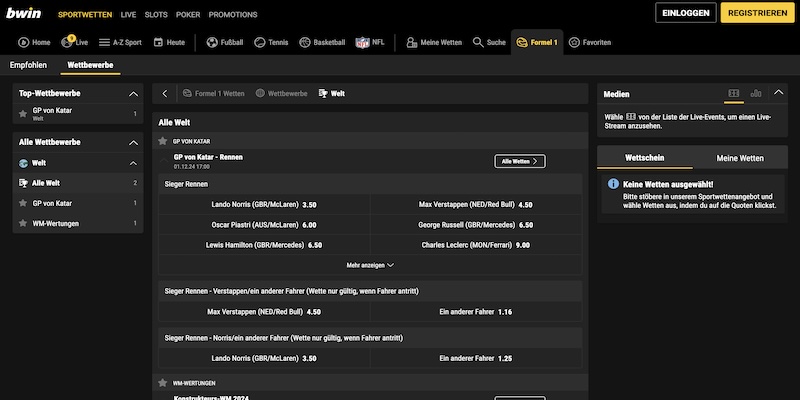Select Ein anderer Fahrer at 1.16
The width and height of the screenshot is (800, 400).
coord(476,312)
